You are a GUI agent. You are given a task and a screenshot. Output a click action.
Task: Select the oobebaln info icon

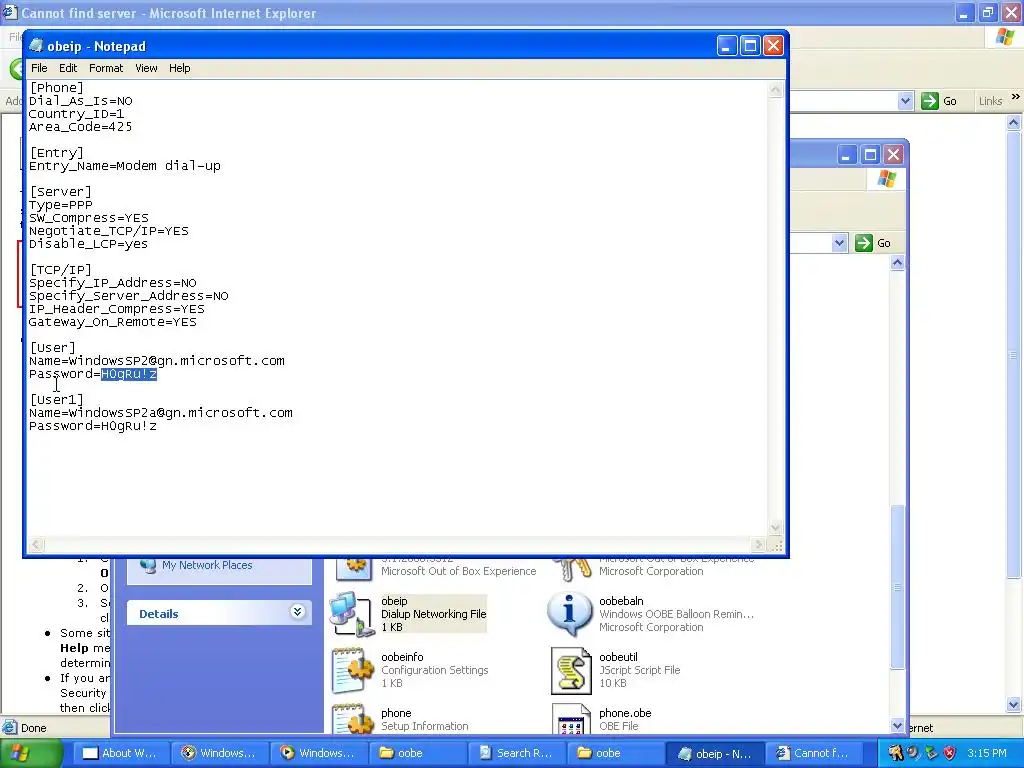[569, 614]
